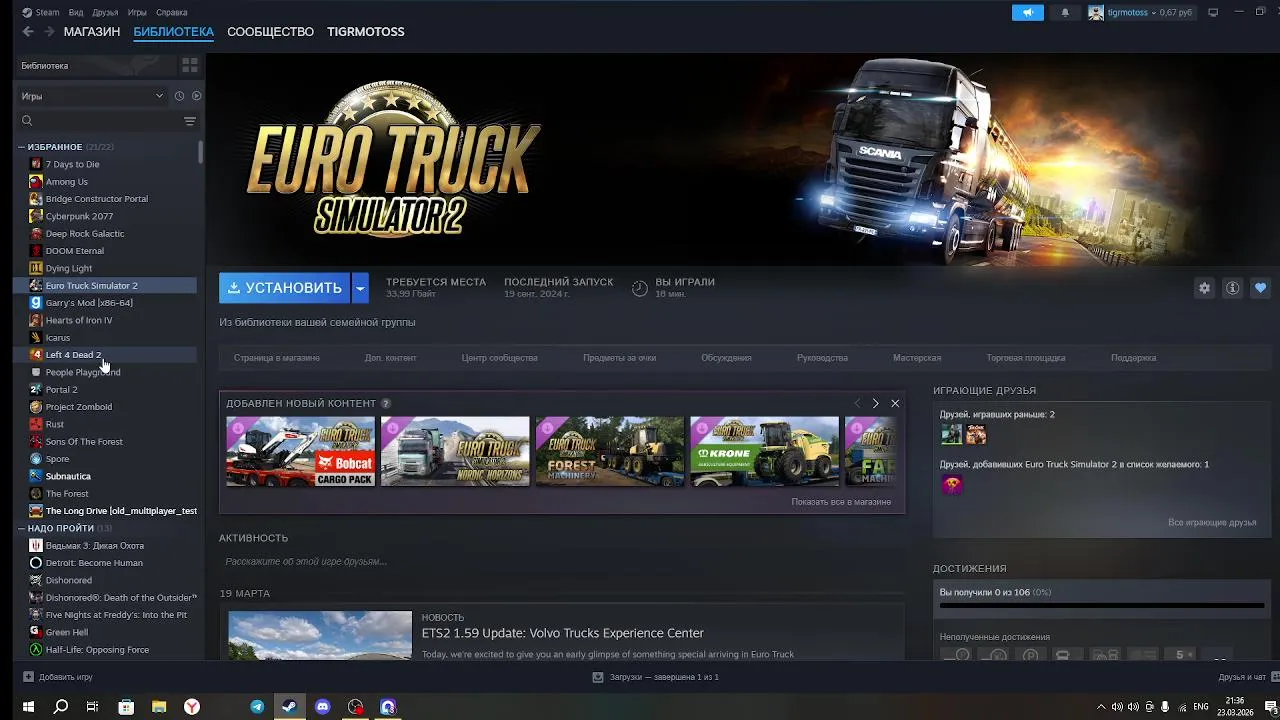The image size is (1280, 720).
Task: Open the ETS2 1.59 Update news article
Action: coord(562,633)
